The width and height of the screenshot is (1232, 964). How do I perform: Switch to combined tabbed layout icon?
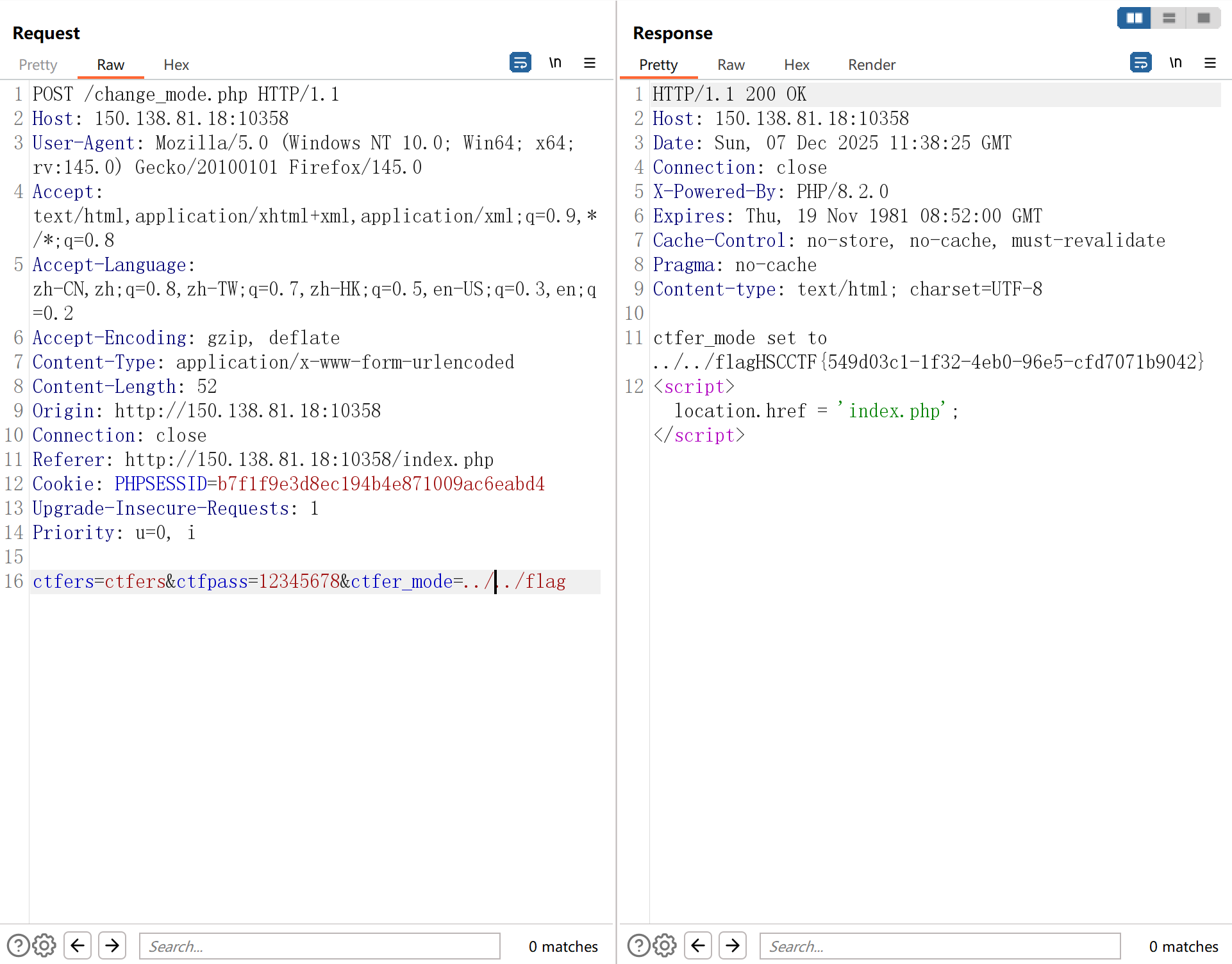click(1204, 18)
